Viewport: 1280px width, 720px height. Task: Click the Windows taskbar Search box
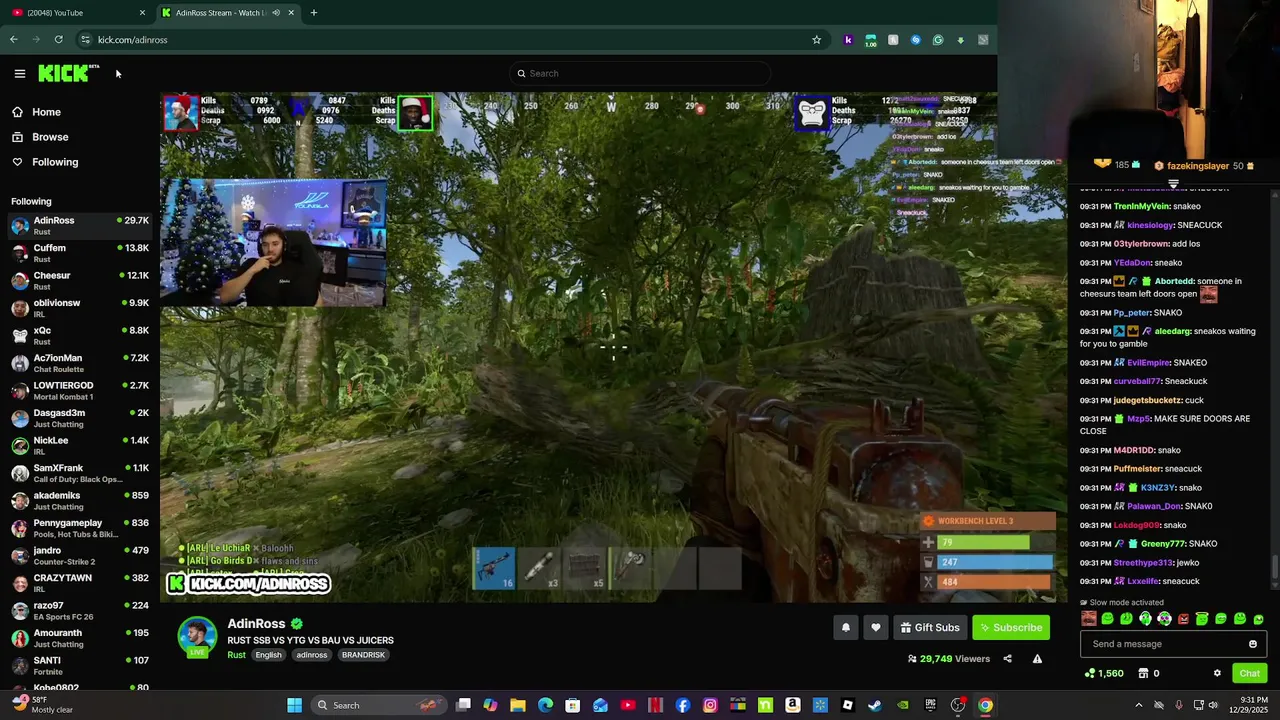click(379, 705)
